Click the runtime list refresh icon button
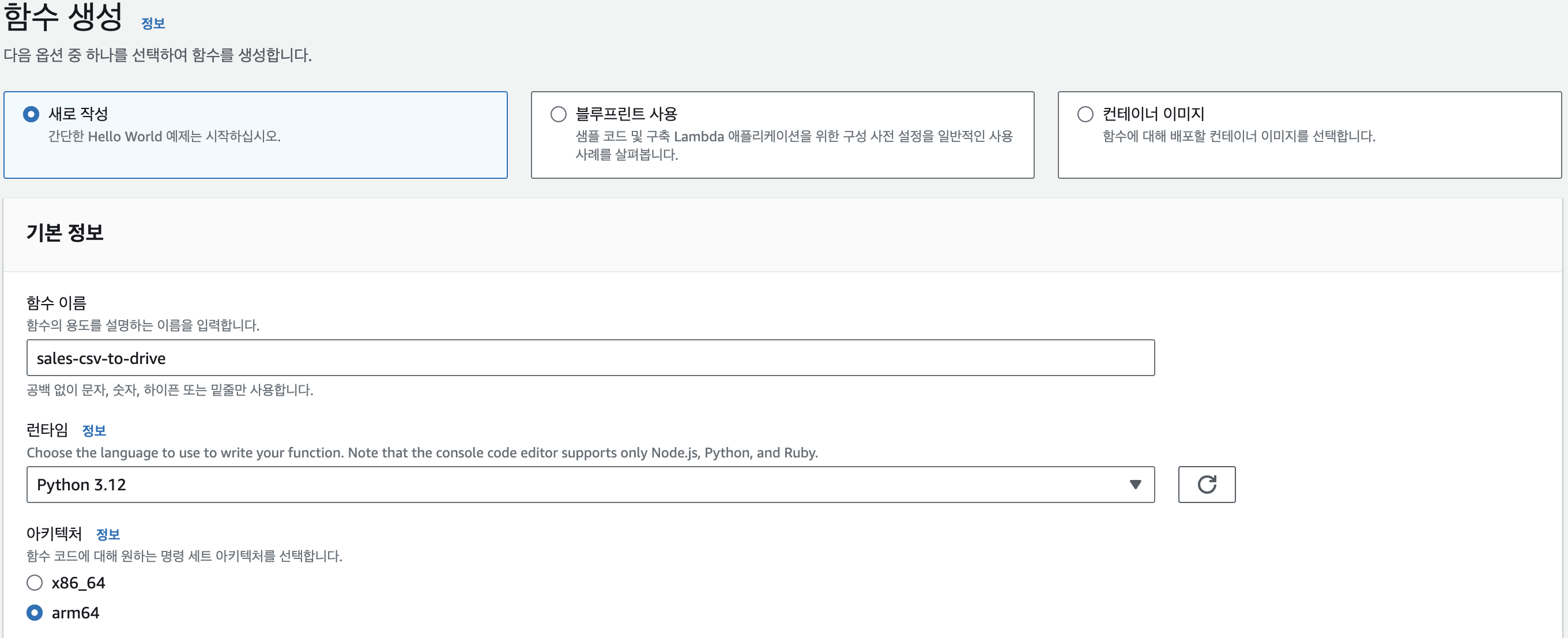This screenshot has height=638, width=1568. coord(1207,485)
